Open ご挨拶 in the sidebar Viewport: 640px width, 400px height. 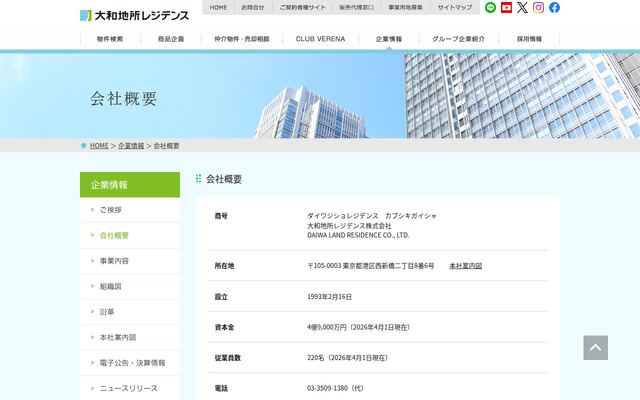pyautogui.click(x=130, y=210)
